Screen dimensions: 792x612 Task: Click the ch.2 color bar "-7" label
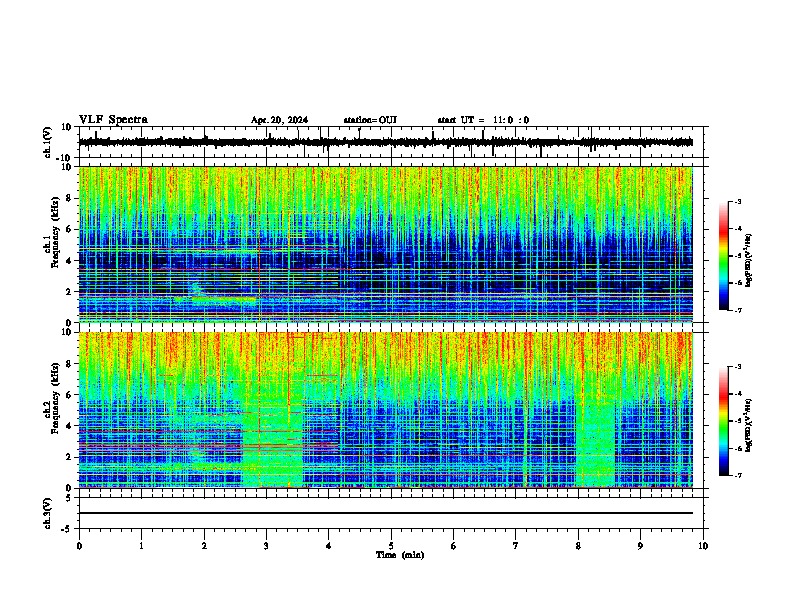(737, 475)
